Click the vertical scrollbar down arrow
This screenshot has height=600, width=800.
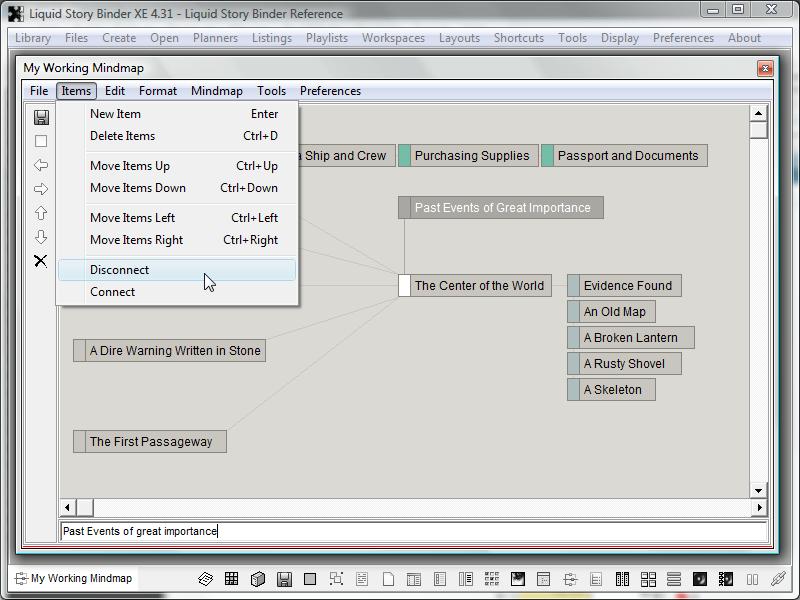click(759, 490)
